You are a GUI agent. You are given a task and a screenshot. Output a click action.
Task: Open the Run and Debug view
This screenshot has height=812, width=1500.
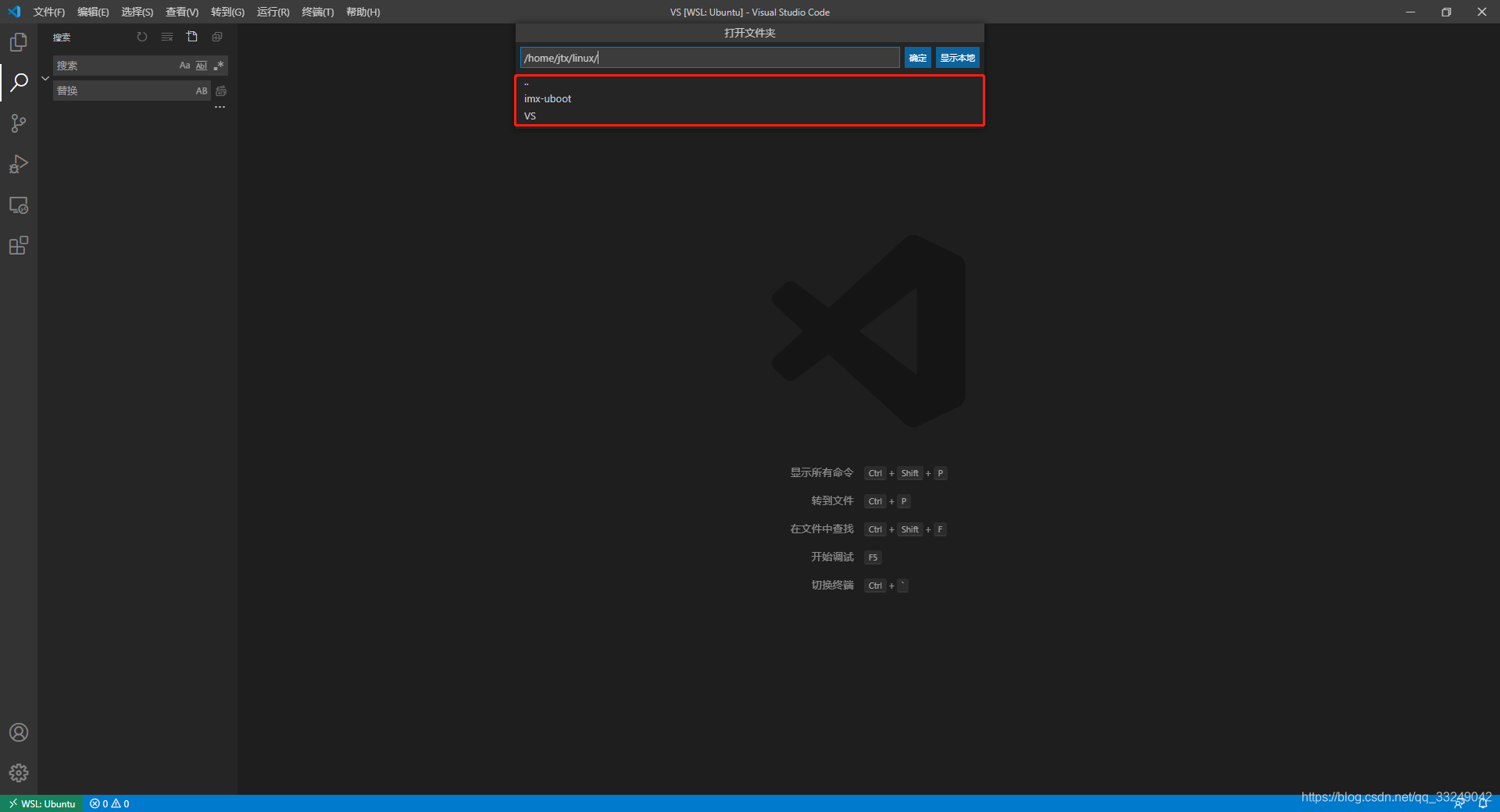(x=19, y=164)
